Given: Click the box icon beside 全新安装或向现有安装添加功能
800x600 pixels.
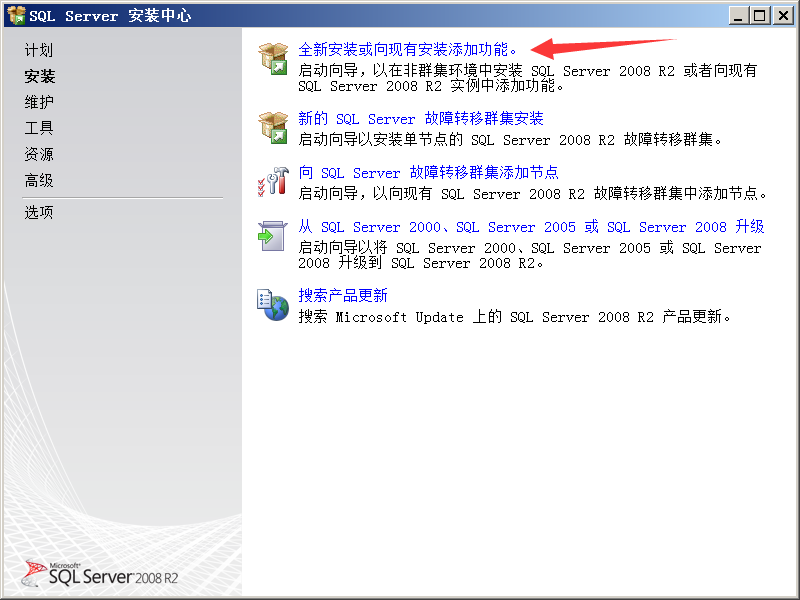Looking at the screenshot, I should tap(273, 59).
